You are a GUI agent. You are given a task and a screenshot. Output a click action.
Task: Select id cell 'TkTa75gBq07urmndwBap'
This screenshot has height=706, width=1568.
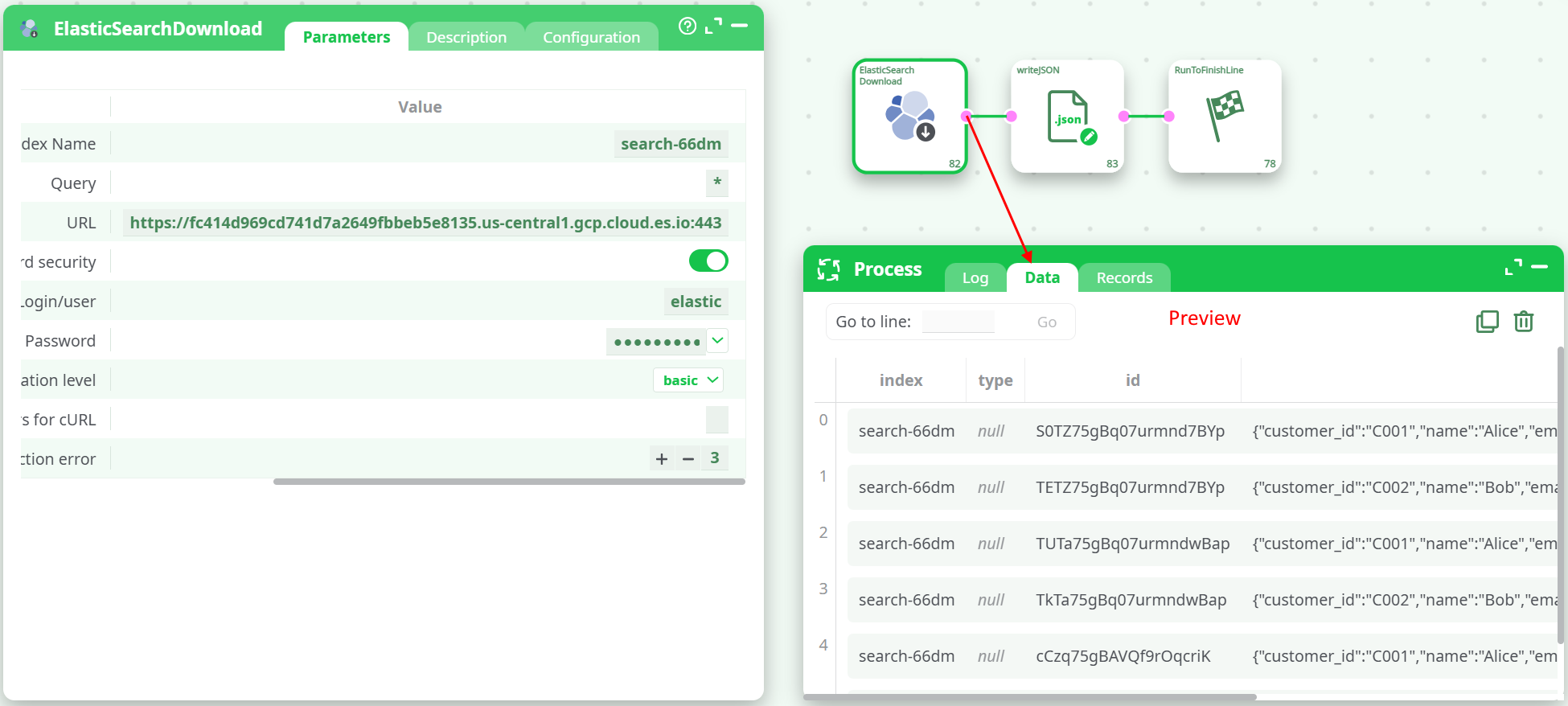coord(1131,600)
